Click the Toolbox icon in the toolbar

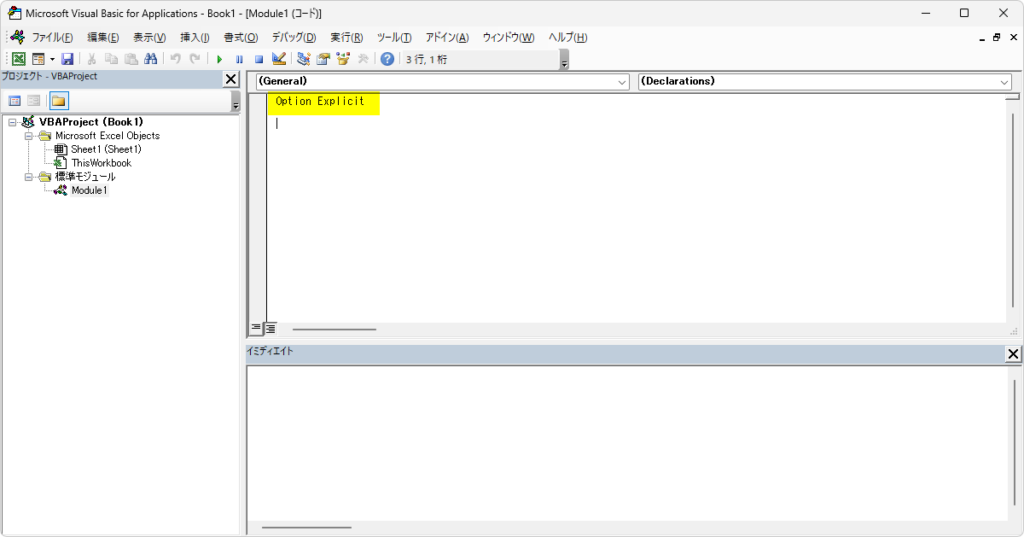363,59
